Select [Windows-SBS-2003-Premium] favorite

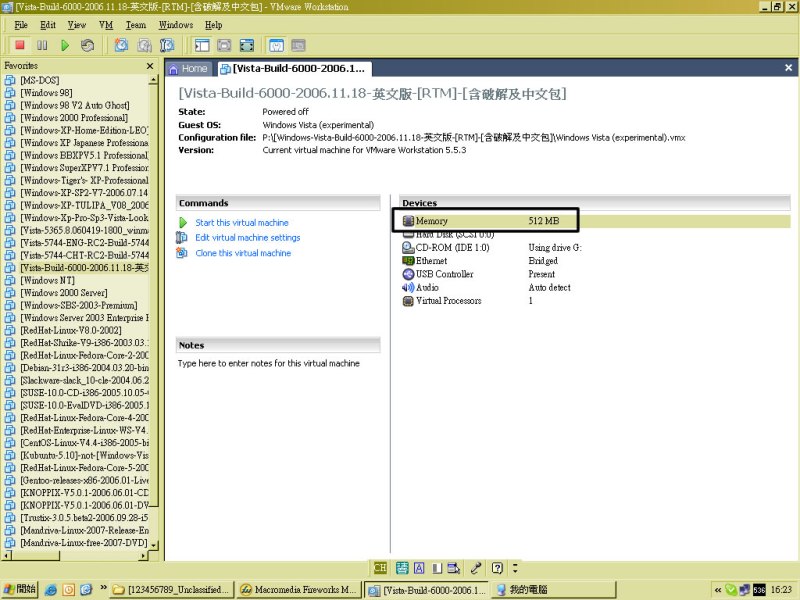(x=79, y=305)
